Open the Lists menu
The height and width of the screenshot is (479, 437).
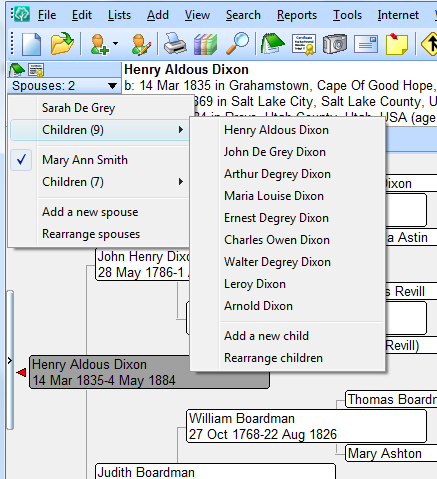pos(119,15)
